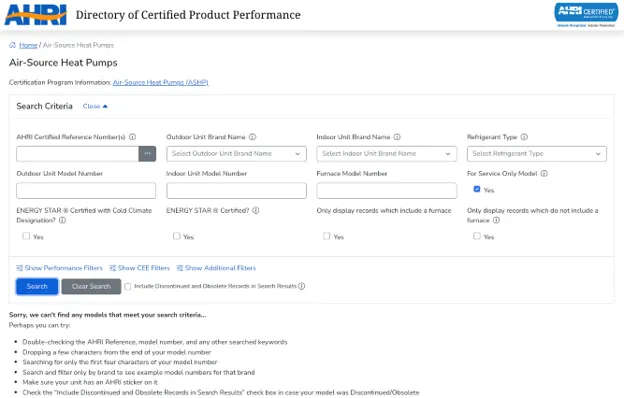This screenshot has height=398, width=624.
Task: Click the ellipsis button beside the reference number field
Action: (147, 154)
